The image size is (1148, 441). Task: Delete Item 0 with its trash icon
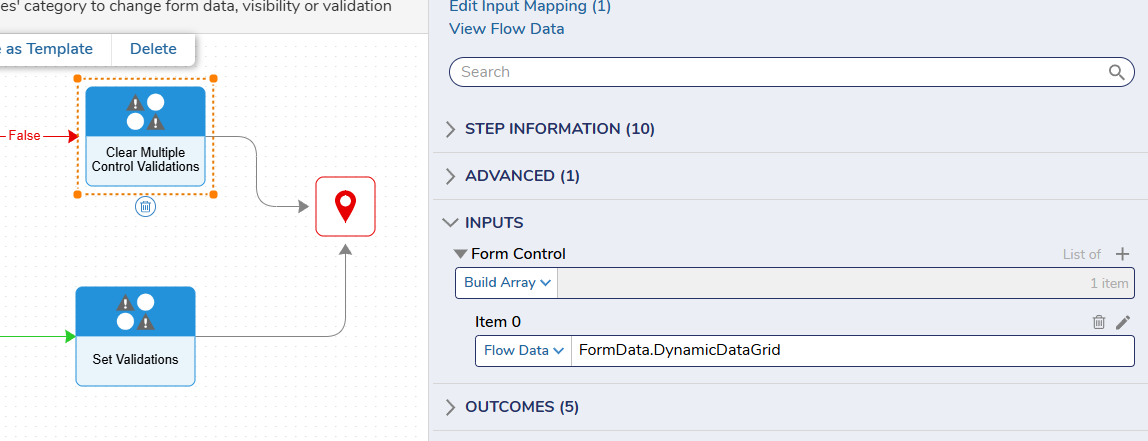[1099, 322]
